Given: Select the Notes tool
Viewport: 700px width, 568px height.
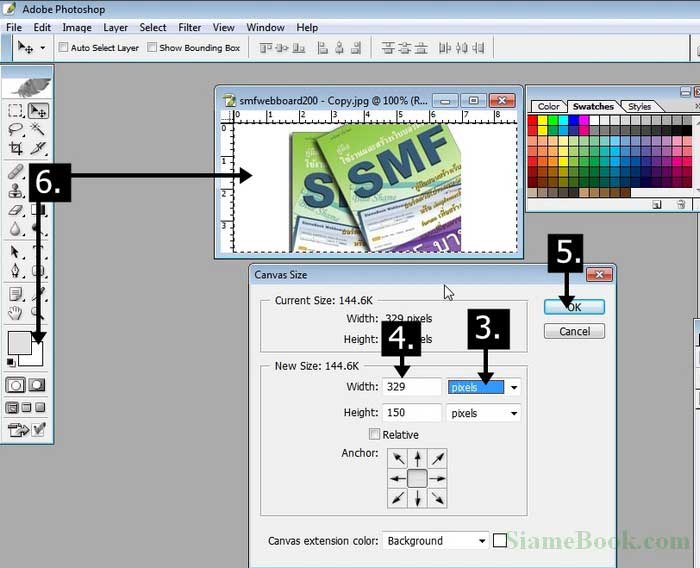Looking at the screenshot, I should tap(16, 294).
